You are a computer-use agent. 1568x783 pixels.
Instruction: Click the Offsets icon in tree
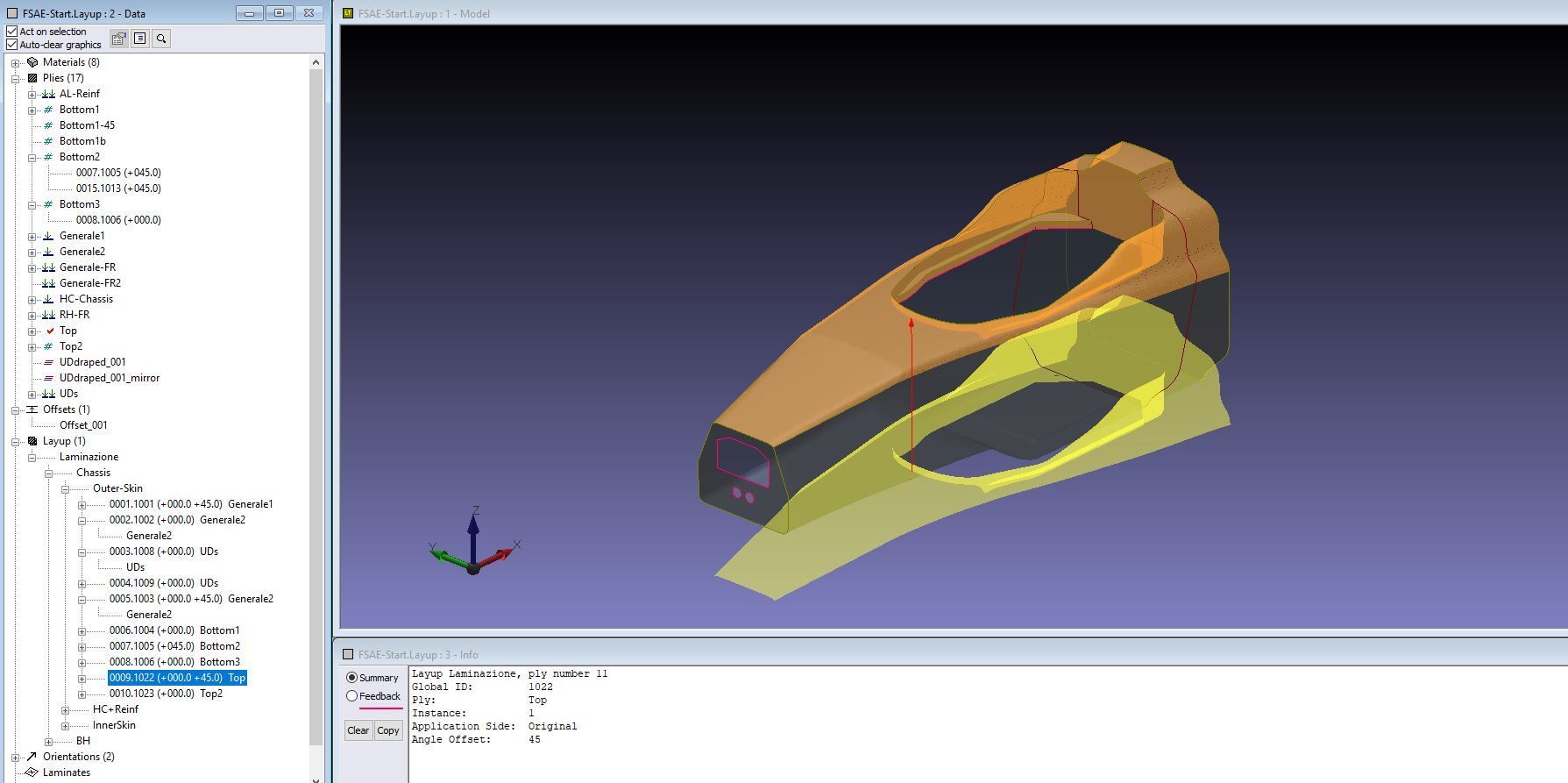point(32,409)
